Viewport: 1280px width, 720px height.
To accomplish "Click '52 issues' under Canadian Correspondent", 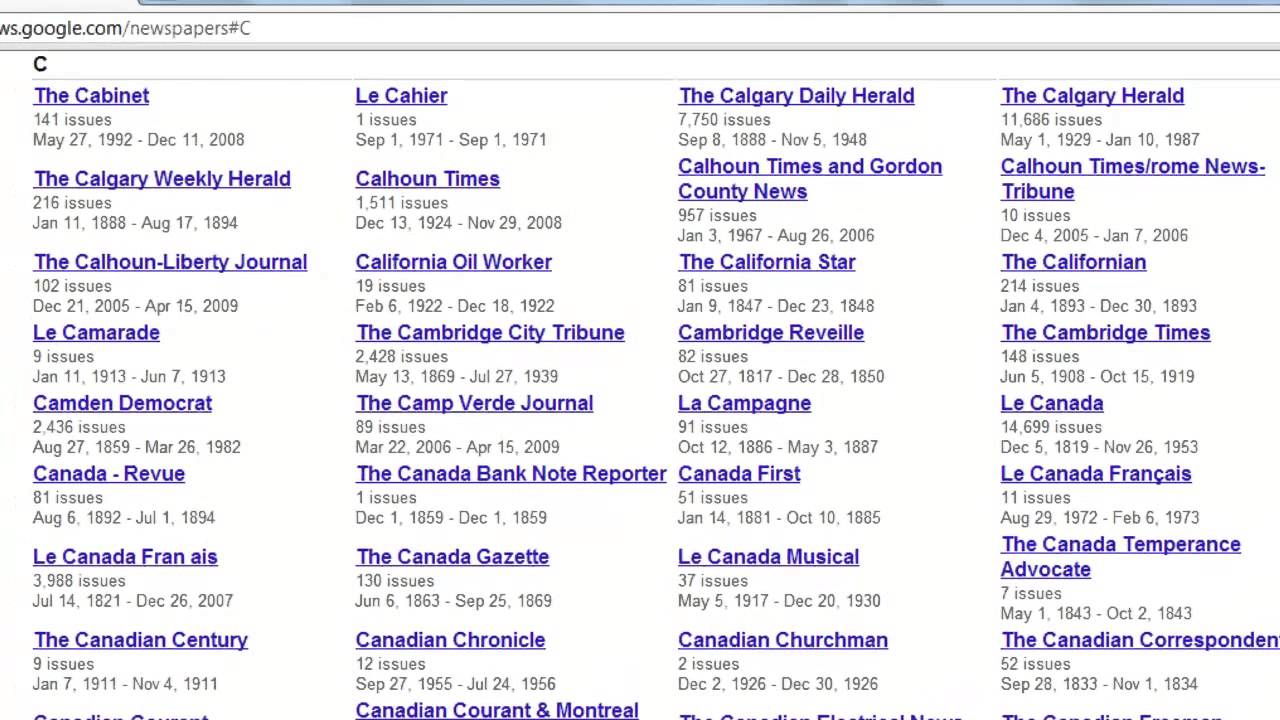I will [1035, 664].
